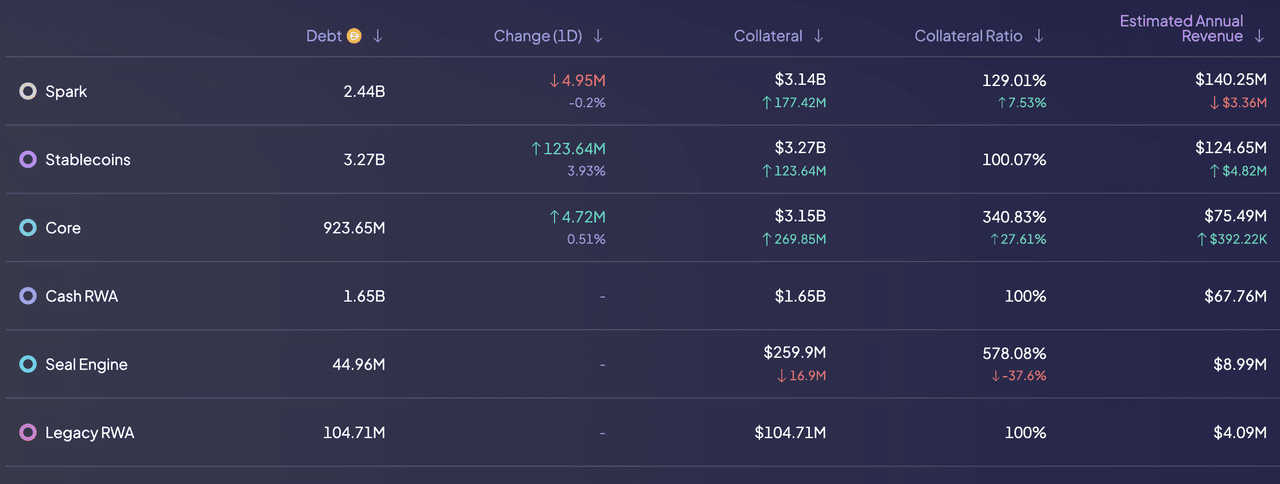Click the DAI coin icon beside Debt
Screen dimensions: 1280x484
pos(354,36)
